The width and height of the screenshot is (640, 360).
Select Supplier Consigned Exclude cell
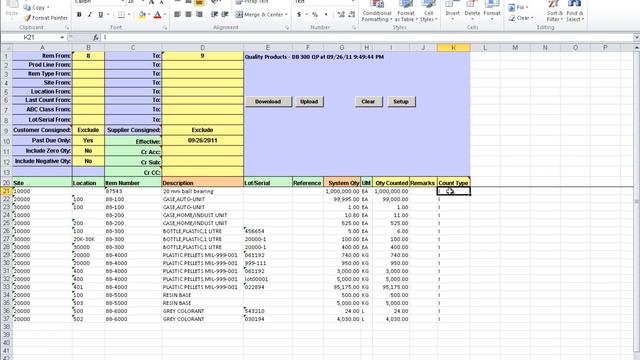pos(202,130)
